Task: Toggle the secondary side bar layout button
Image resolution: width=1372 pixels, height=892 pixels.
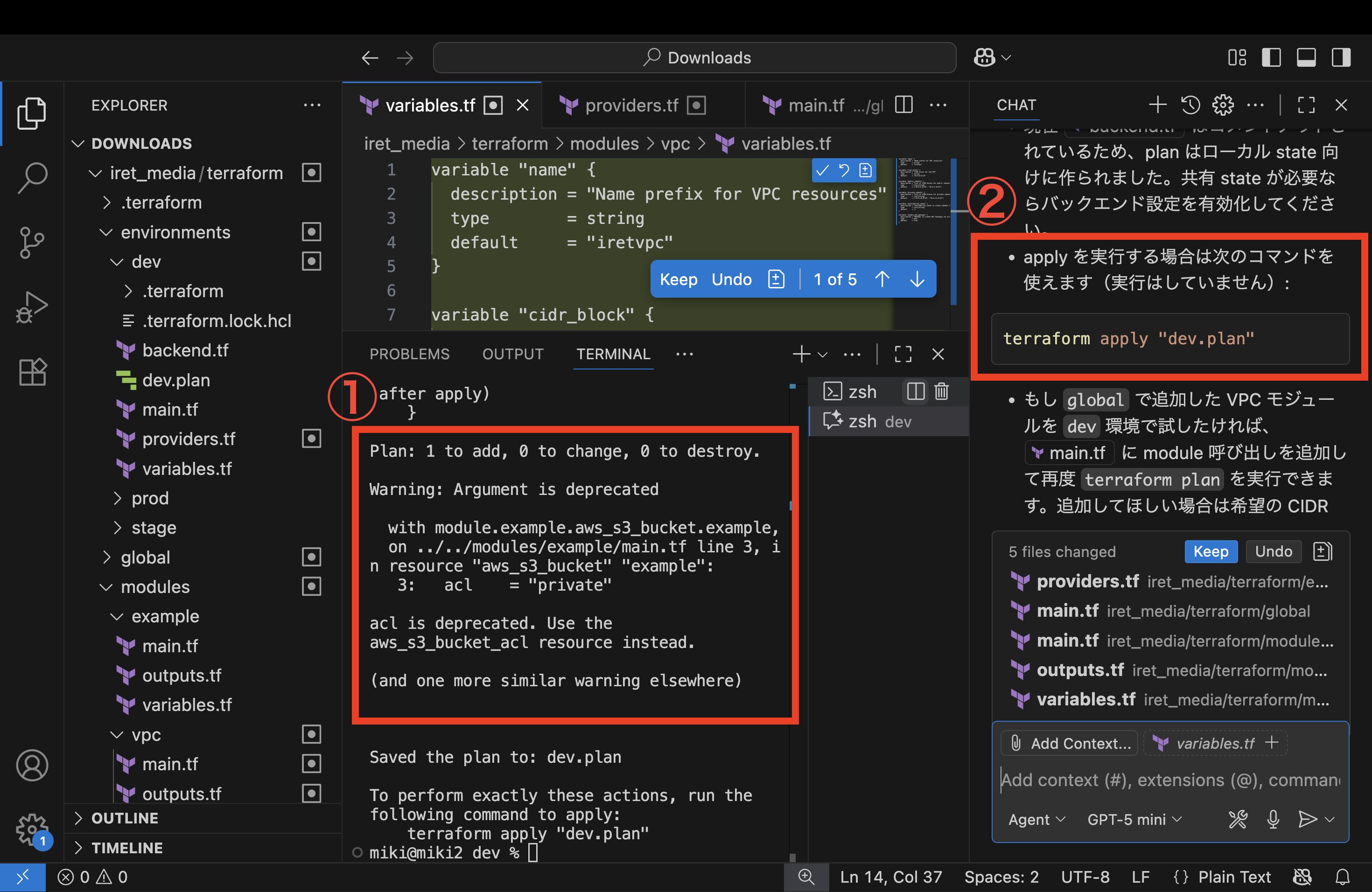Action: pos(1341,58)
